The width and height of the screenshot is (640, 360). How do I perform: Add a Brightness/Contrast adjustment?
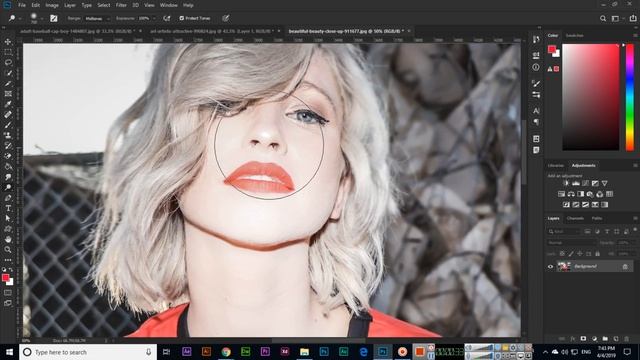(x=566, y=183)
